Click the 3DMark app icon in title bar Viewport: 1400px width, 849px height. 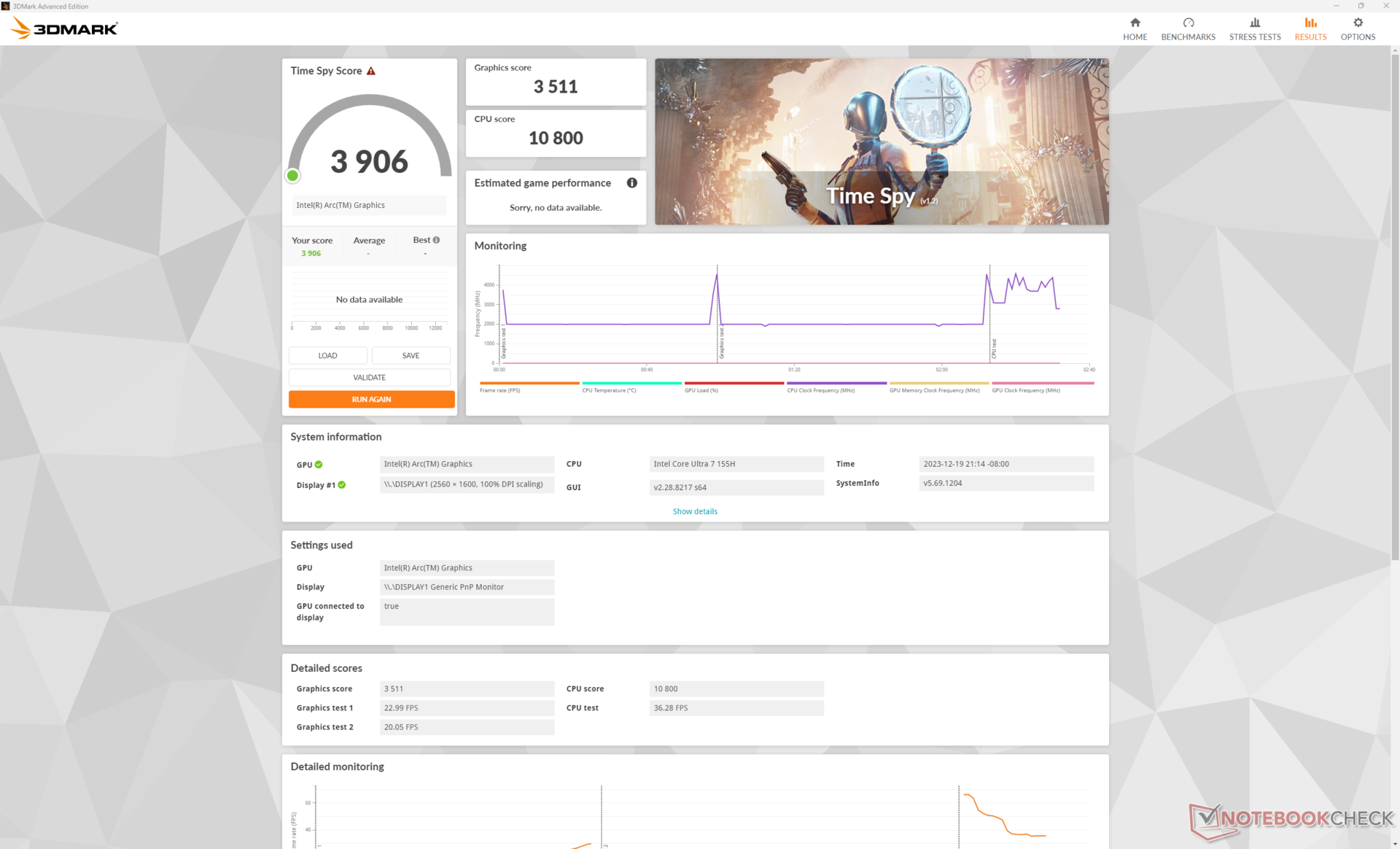coord(6,6)
